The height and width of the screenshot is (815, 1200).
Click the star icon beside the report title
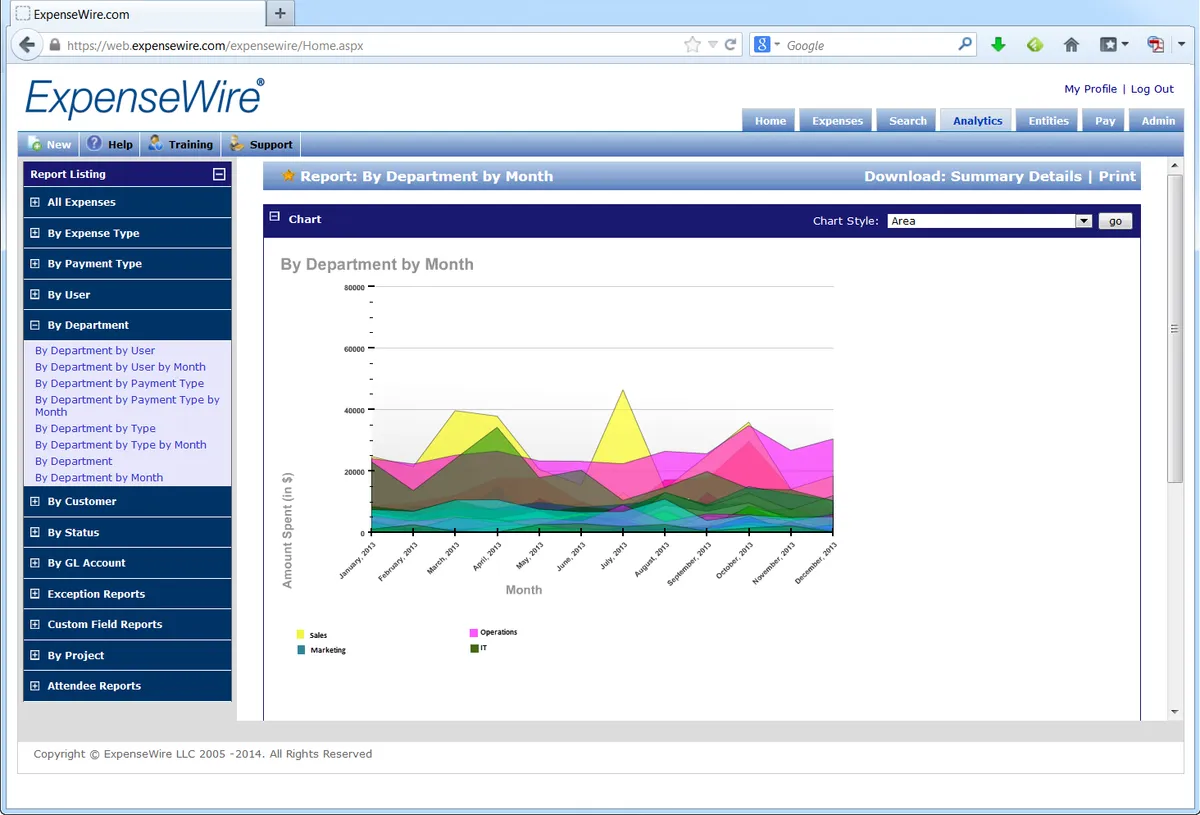click(x=288, y=176)
